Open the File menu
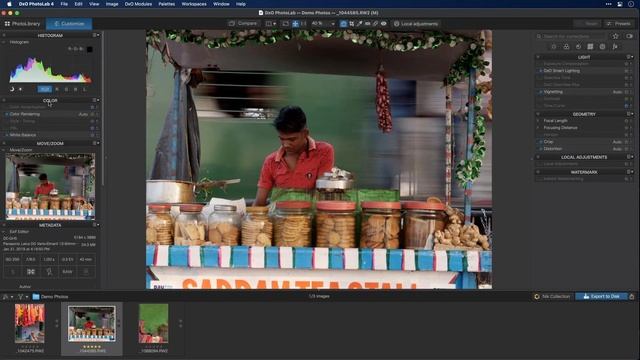Screen dimensions: 640x360 tap(64, 4)
